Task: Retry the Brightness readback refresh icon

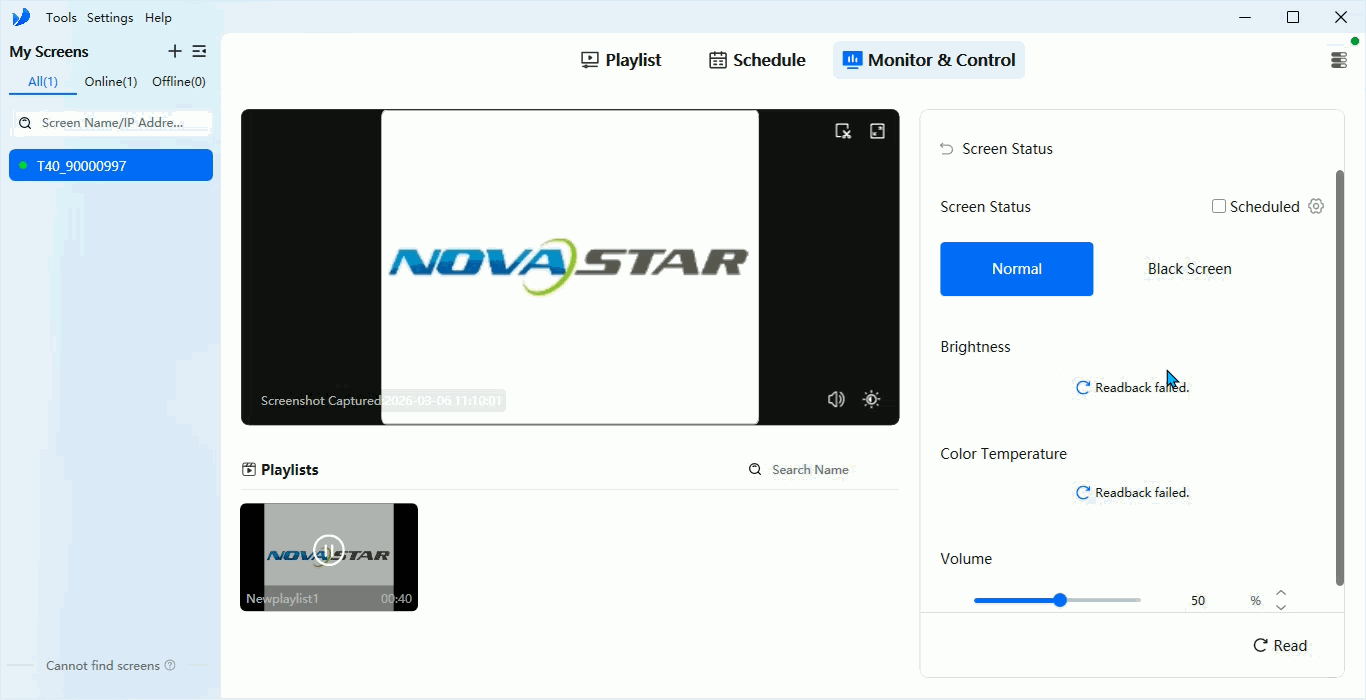Action: (1082, 388)
